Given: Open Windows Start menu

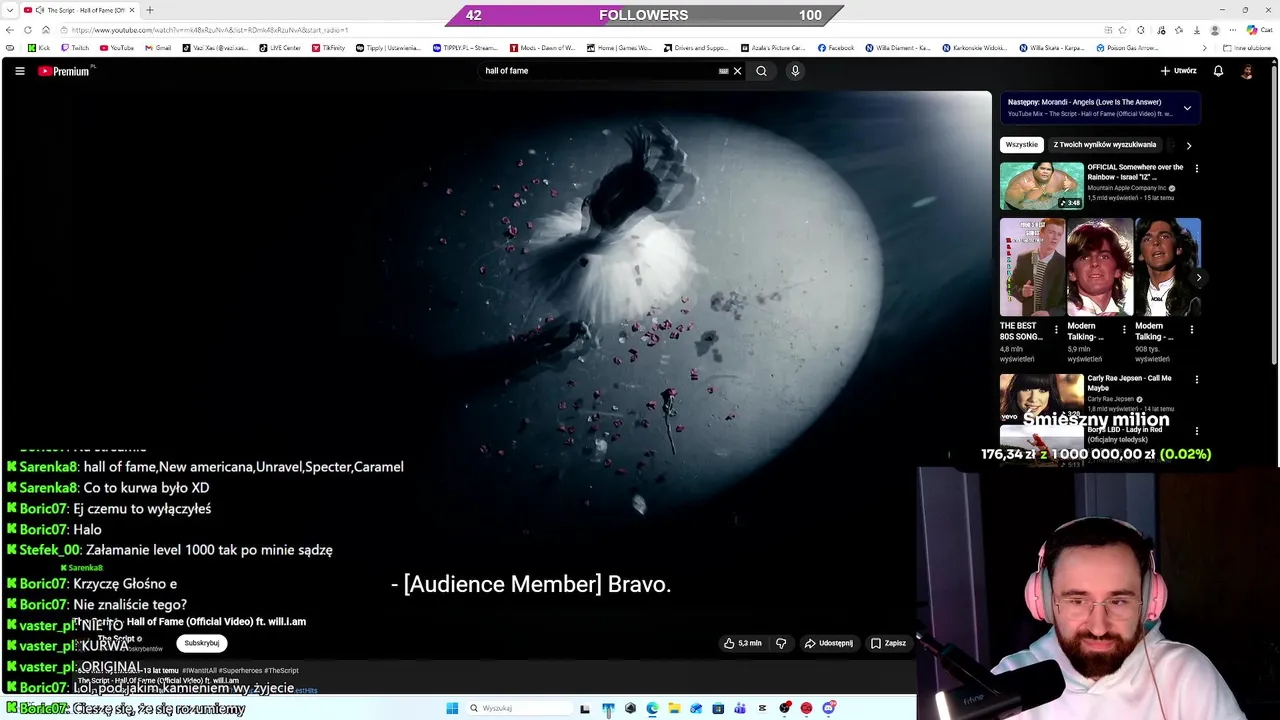Looking at the screenshot, I should [452, 708].
